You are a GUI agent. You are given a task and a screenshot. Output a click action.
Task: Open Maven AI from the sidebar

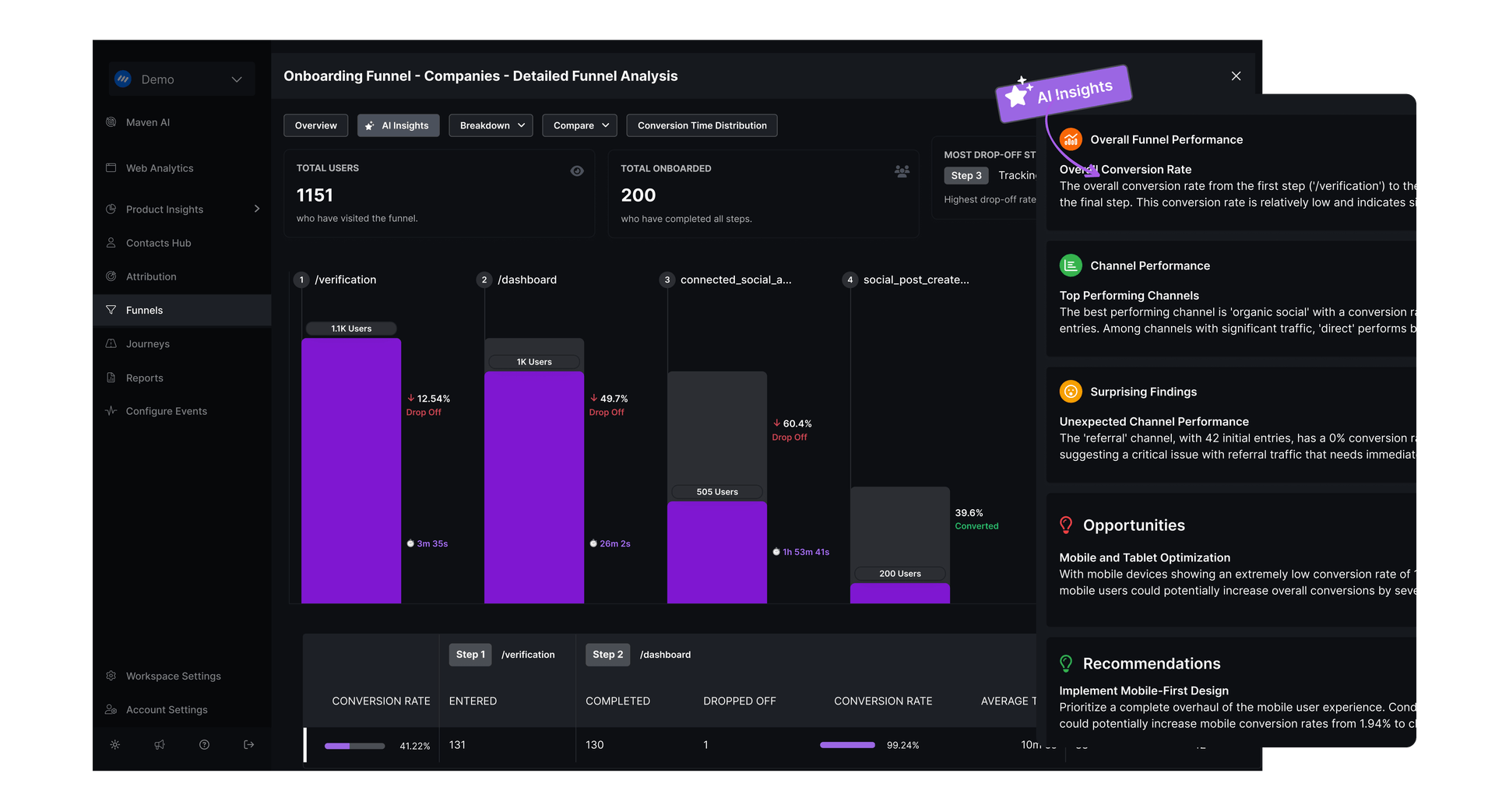[147, 122]
